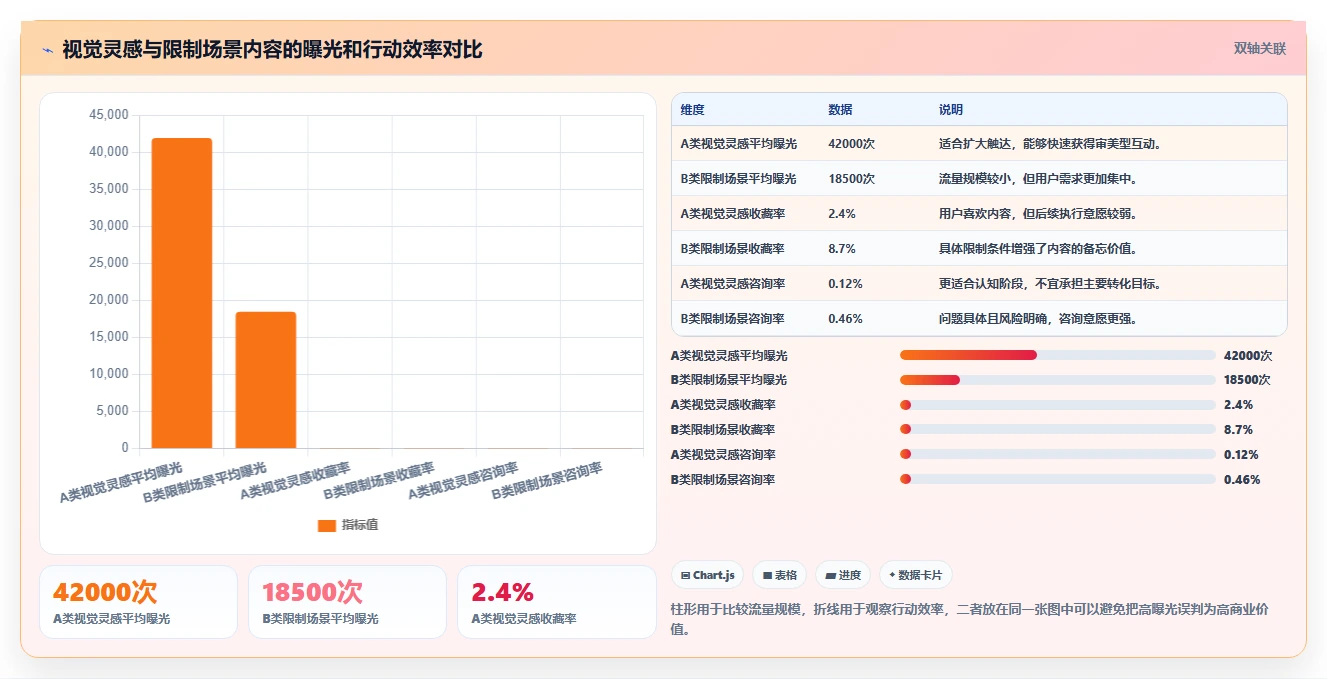This screenshot has height=679, width=1327.
Task: Click the Chart.js tag chip
Action: tap(708, 575)
